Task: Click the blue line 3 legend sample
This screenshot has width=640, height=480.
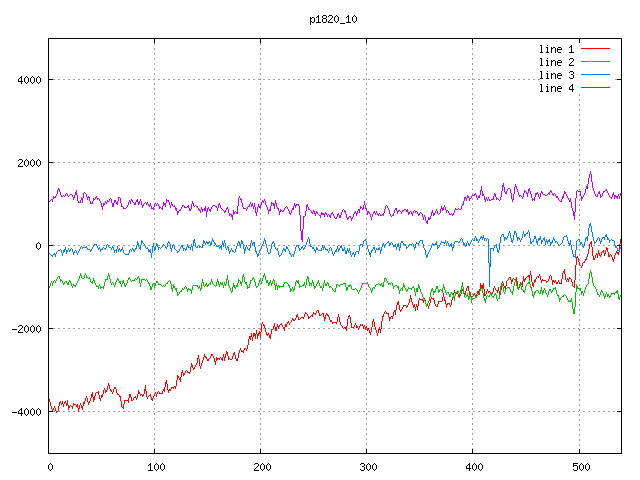Action: pyautogui.click(x=596, y=75)
